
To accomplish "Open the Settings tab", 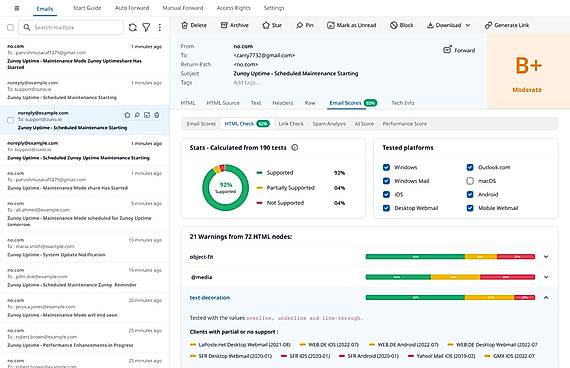I will point(274,8).
